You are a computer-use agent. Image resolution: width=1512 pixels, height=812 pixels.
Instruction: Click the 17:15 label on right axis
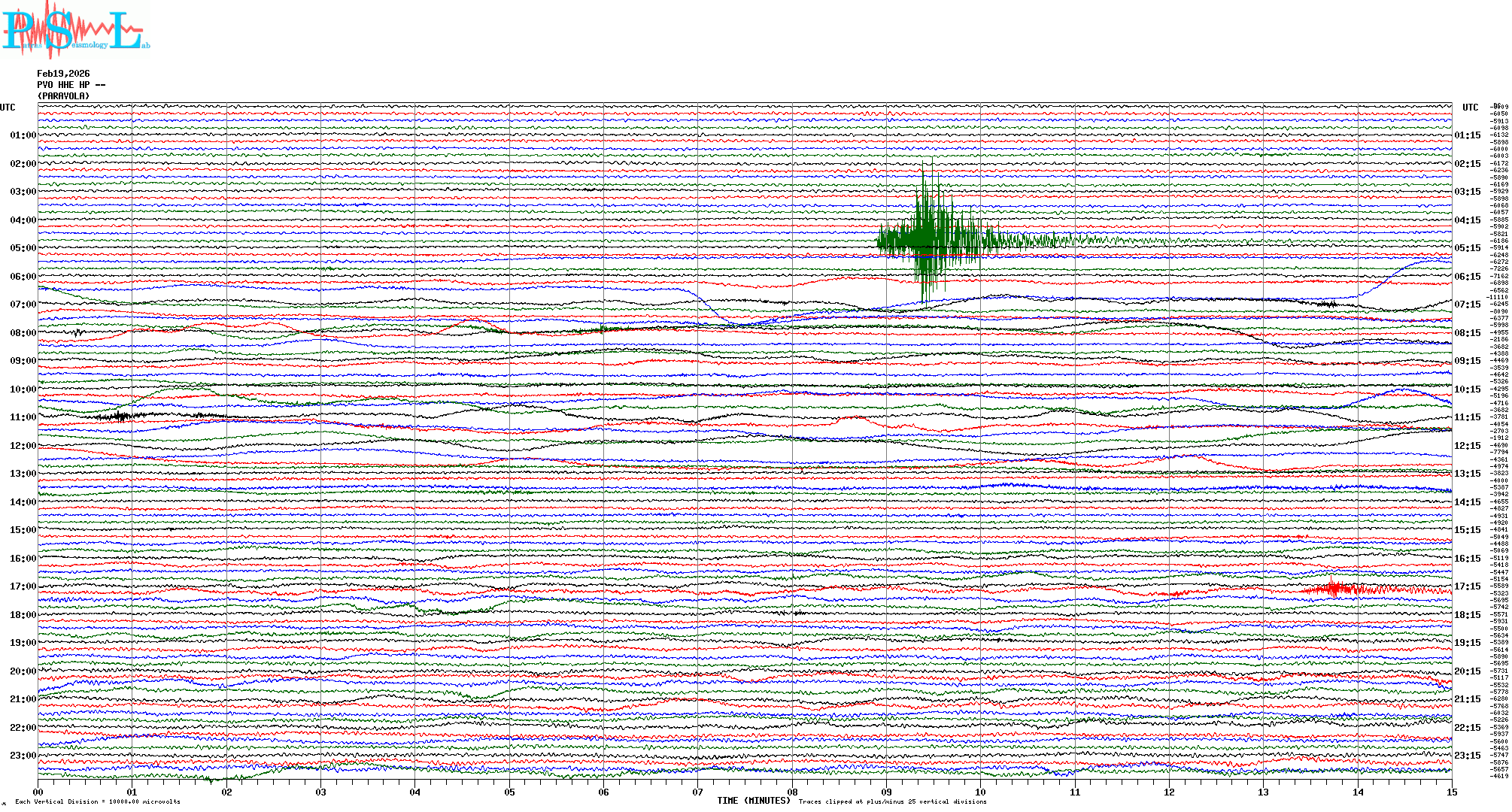pos(1467,586)
